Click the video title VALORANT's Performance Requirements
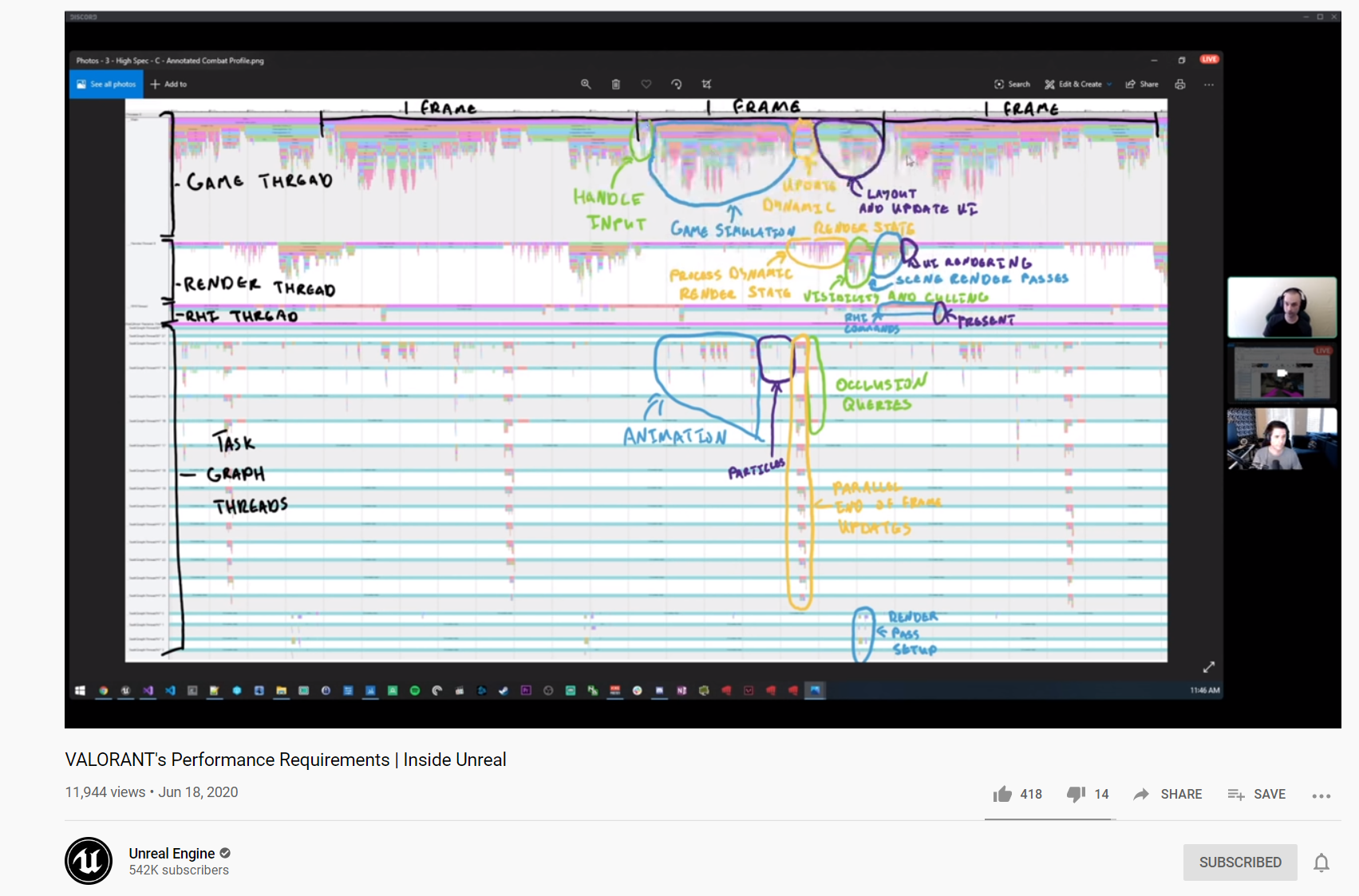 pos(286,760)
